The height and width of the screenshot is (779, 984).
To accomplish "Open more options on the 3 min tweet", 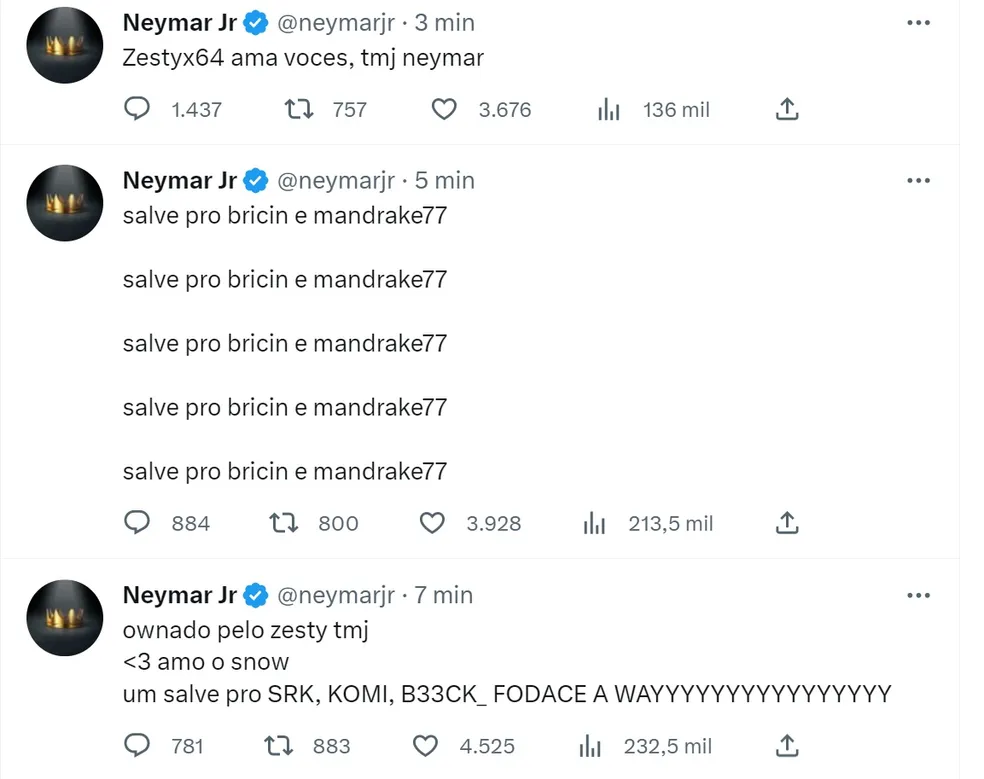I will 918,23.
